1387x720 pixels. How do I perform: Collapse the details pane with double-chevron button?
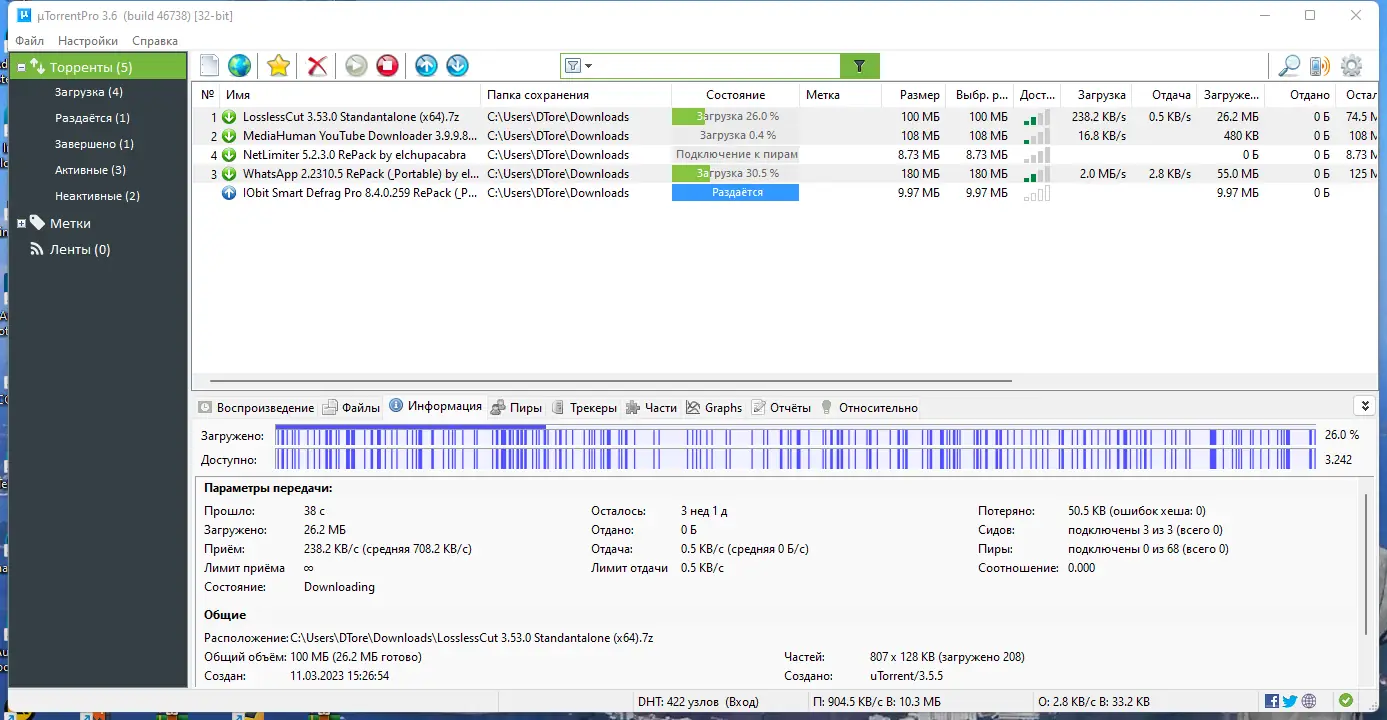click(1364, 406)
